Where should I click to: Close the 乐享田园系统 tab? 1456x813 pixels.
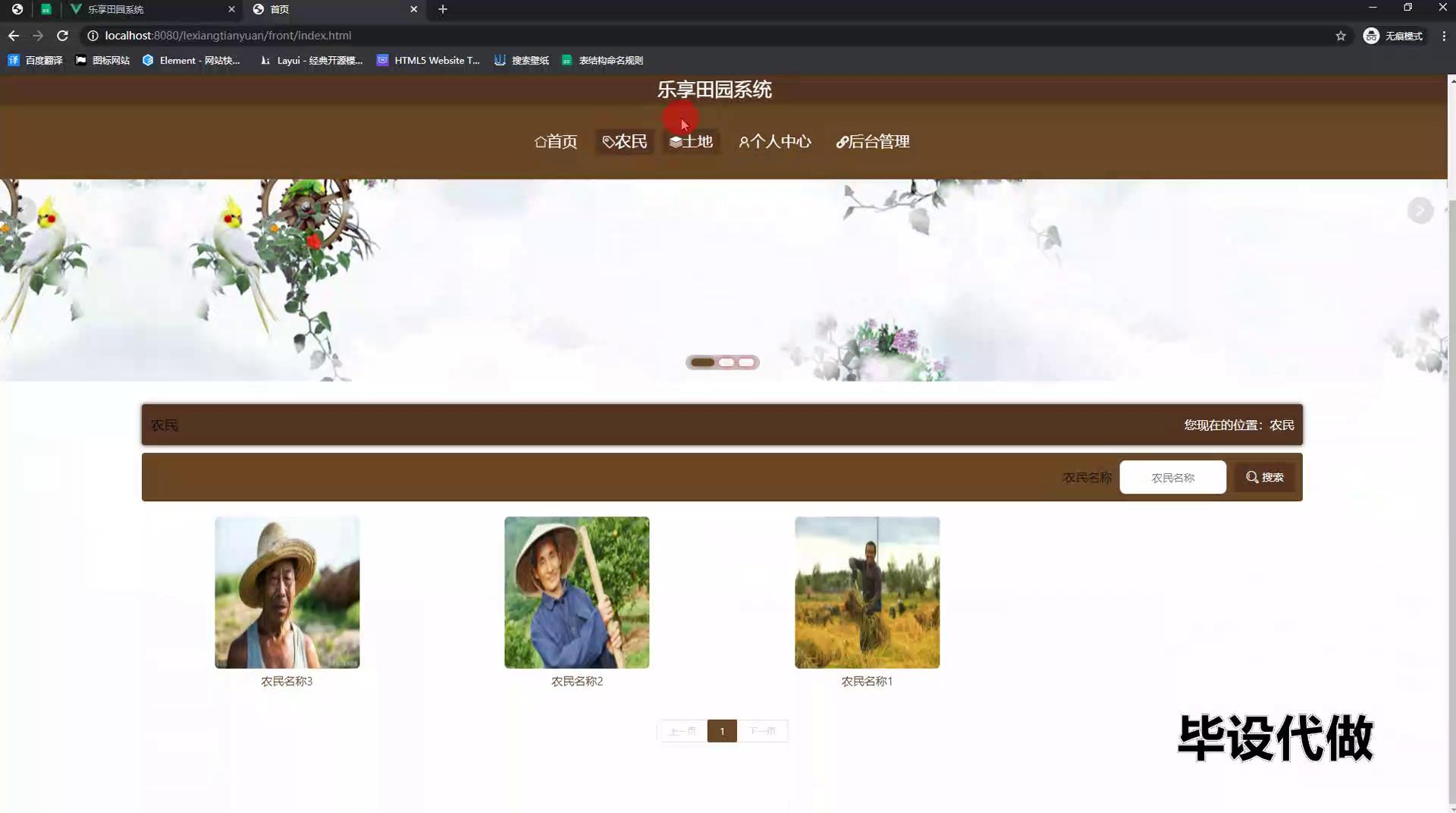(231, 9)
